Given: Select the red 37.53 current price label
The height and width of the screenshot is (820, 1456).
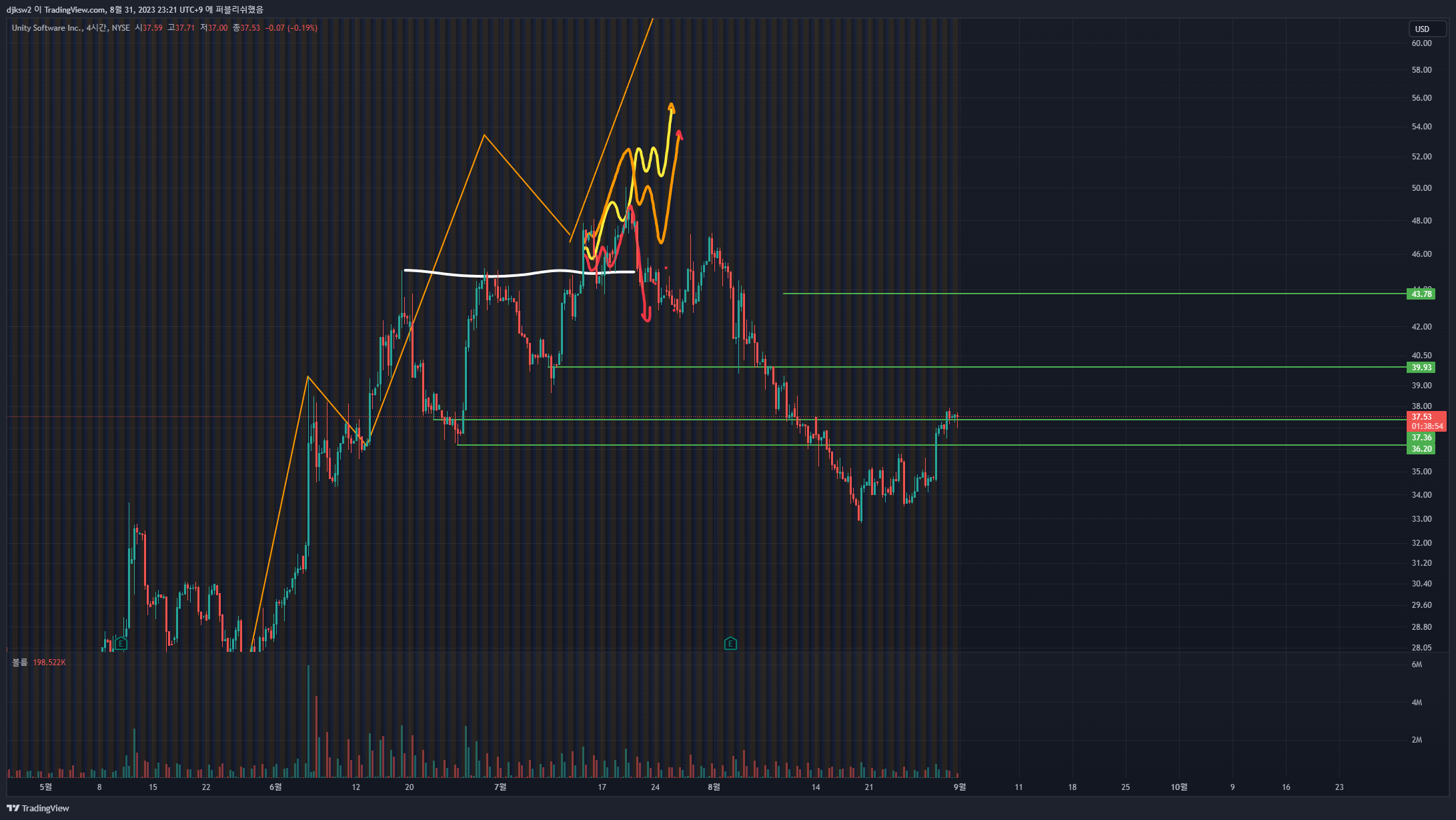Looking at the screenshot, I should coord(1421,417).
